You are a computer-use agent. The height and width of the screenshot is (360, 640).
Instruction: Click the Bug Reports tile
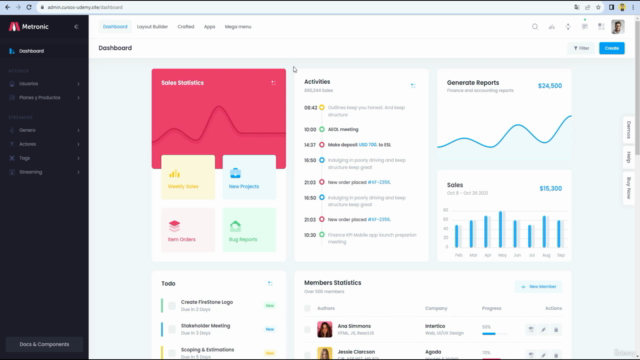tap(249, 230)
